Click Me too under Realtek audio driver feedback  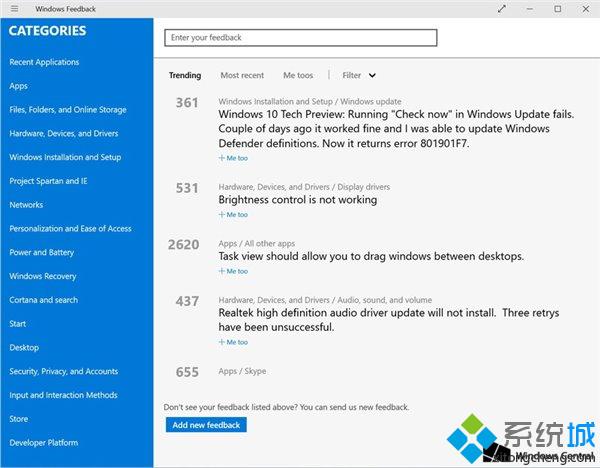click(x=233, y=342)
